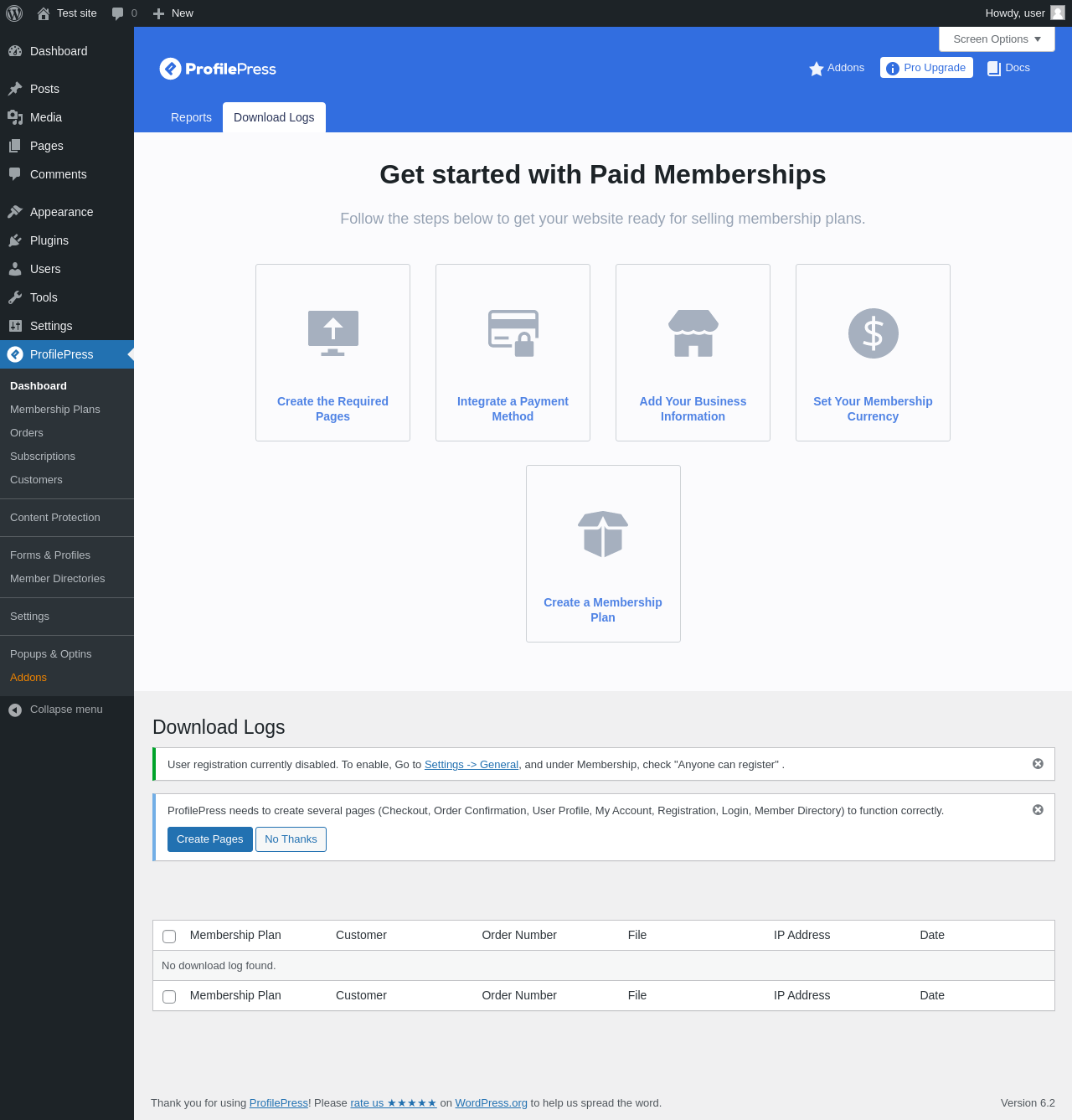Click the Test site home icon
Screen dimensions: 1072x1120
click(44, 13)
